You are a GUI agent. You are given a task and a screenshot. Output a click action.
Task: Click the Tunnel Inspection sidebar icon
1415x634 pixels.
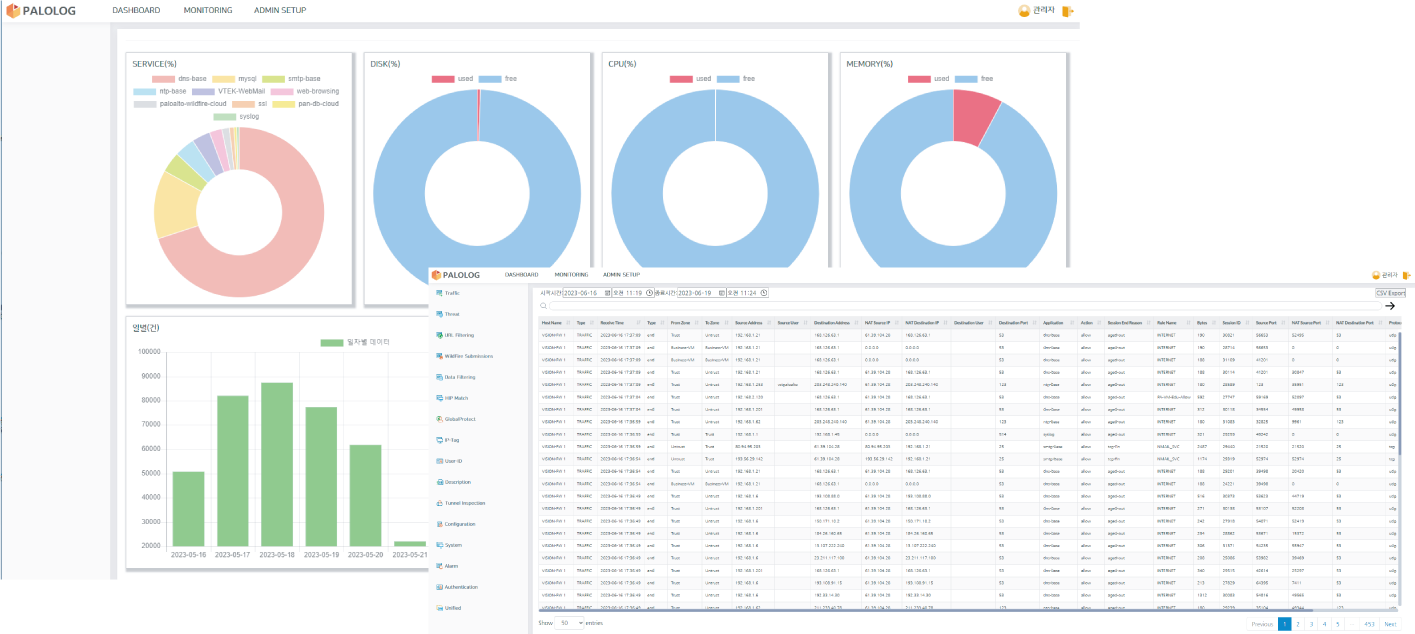tap(439, 503)
